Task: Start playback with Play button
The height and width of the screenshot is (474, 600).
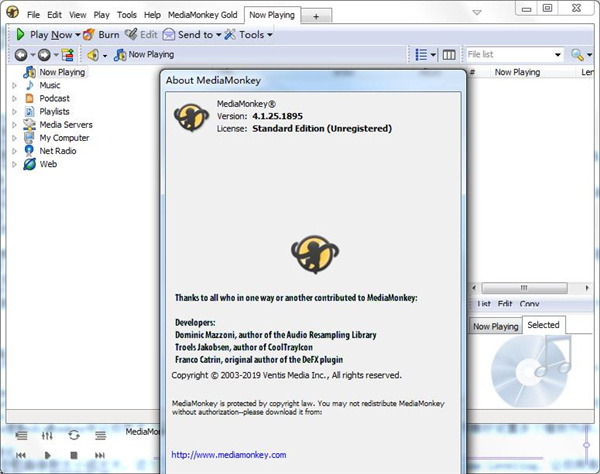Action: pyautogui.click(x=47, y=455)
